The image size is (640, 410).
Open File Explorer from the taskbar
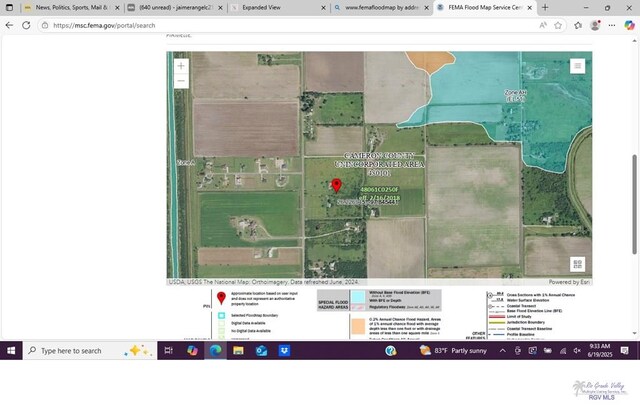pos(238,350)
